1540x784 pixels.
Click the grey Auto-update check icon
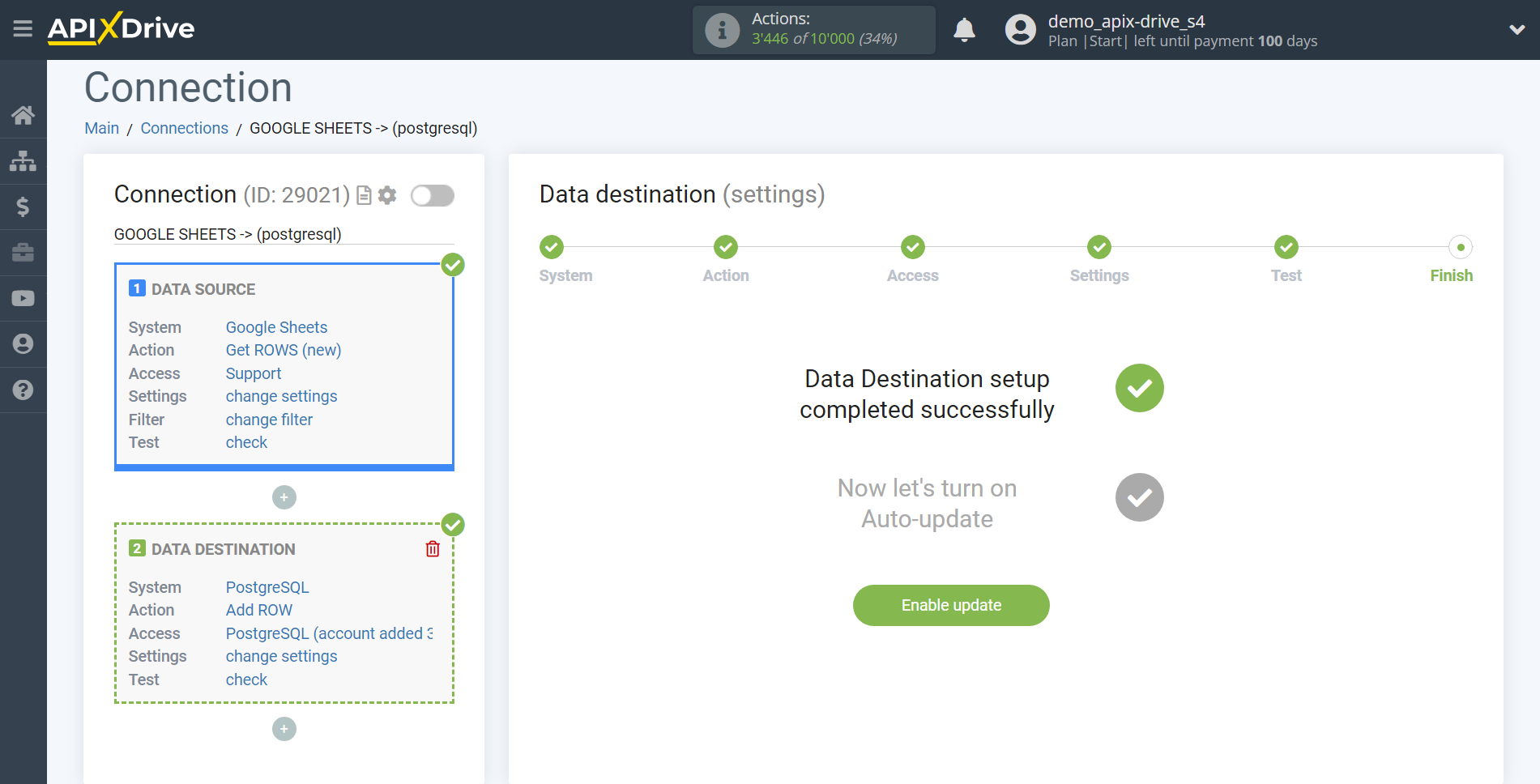click(1139, 497)
